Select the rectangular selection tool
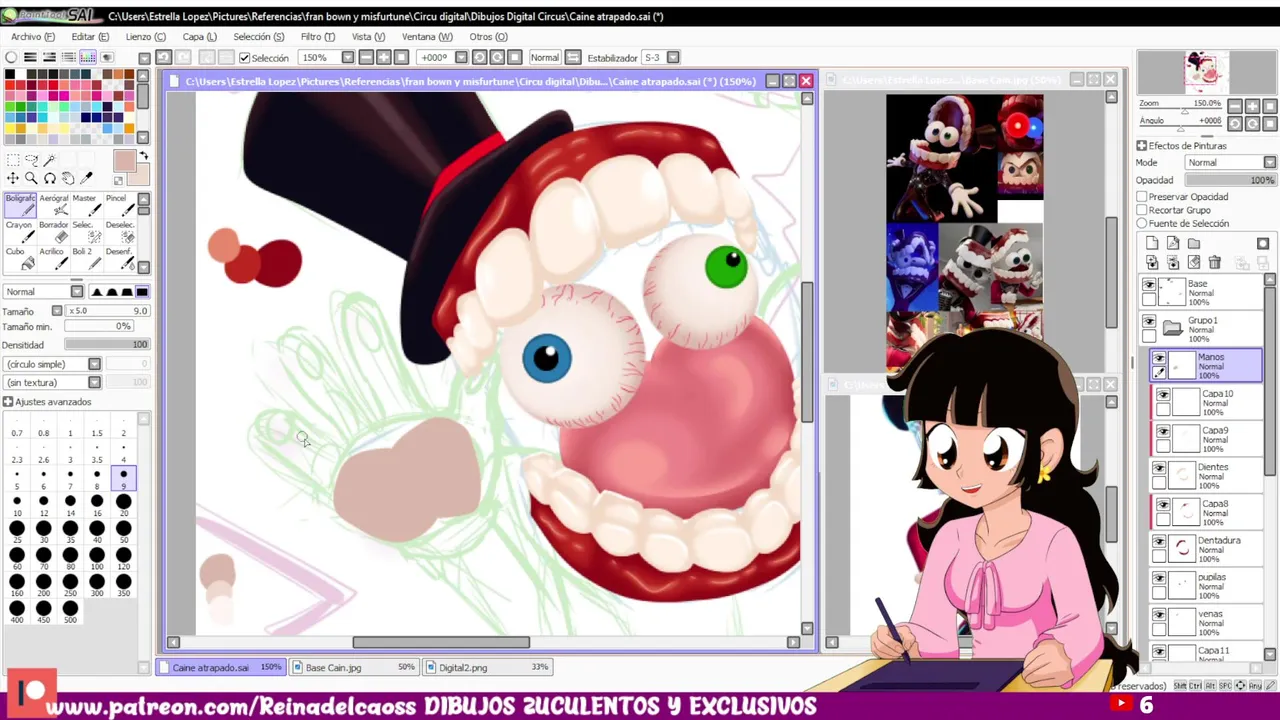The height and width of the screenshot is (720, 1280). (12, 160)
